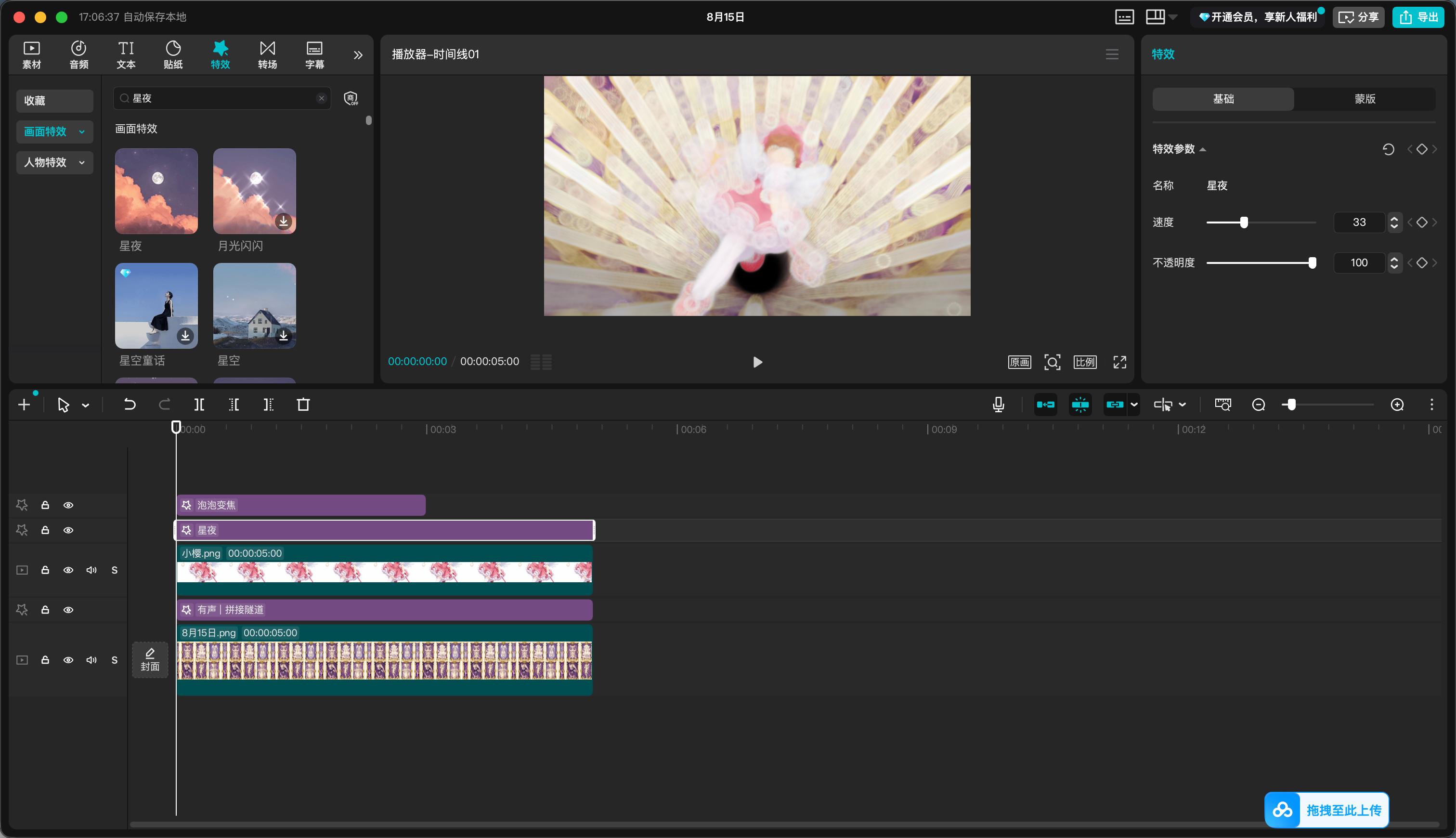Switch to the 音频 tab
1456x838 pixels.
[79, 55]
